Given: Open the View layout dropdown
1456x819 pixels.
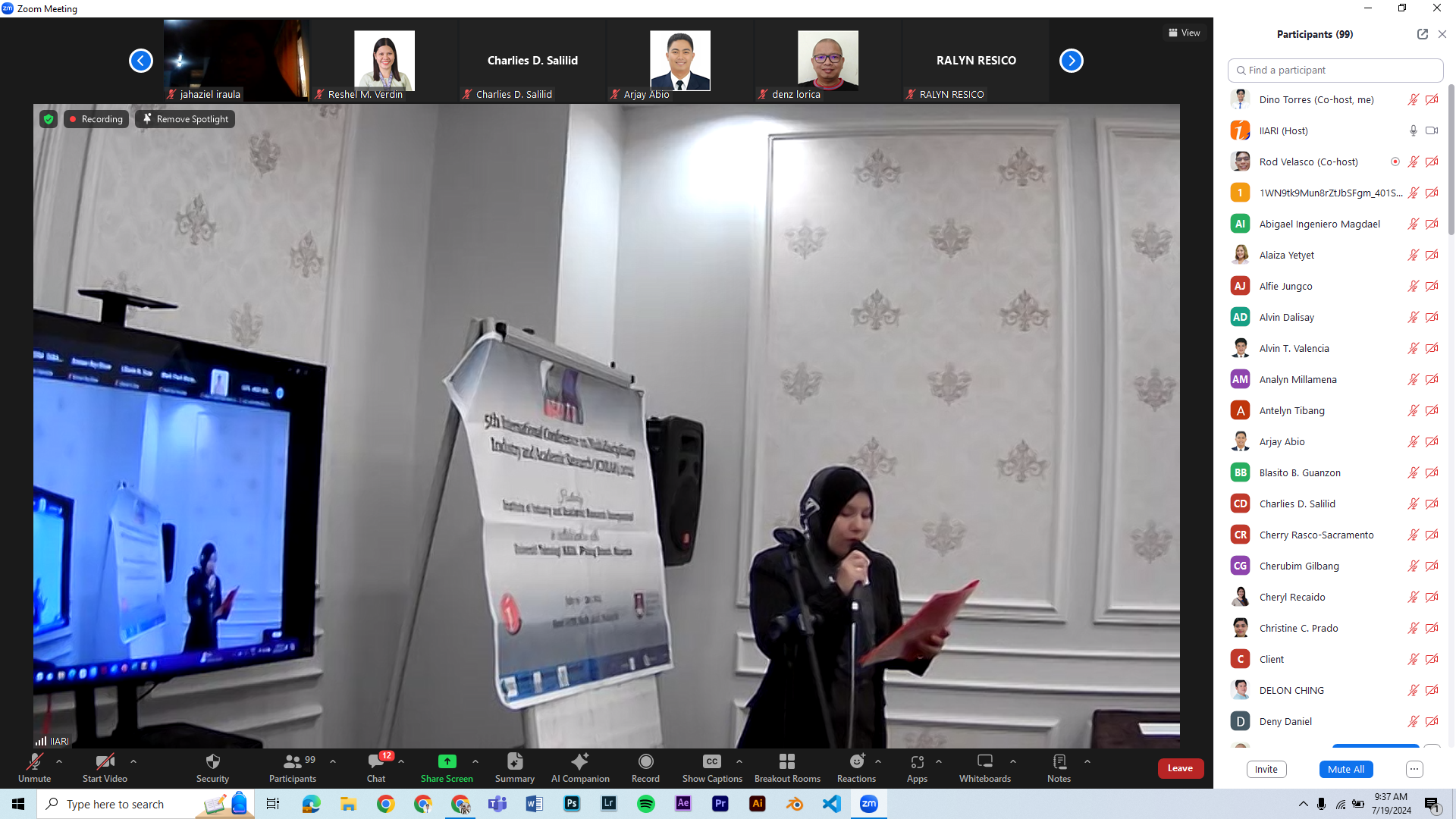Looking at the screenshot, I should [x=1184, y=33].
